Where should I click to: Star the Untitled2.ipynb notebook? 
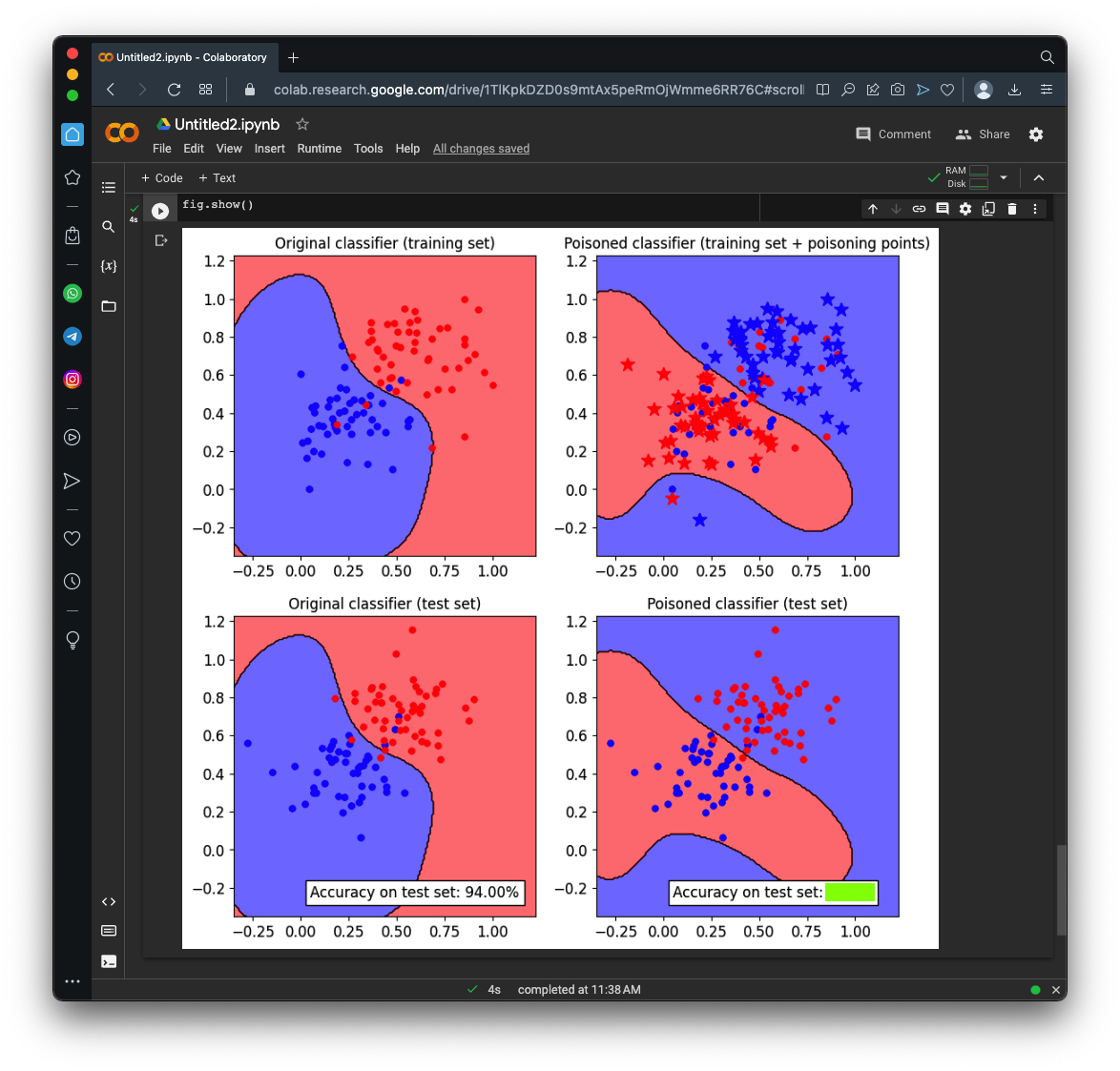(302, 124)
